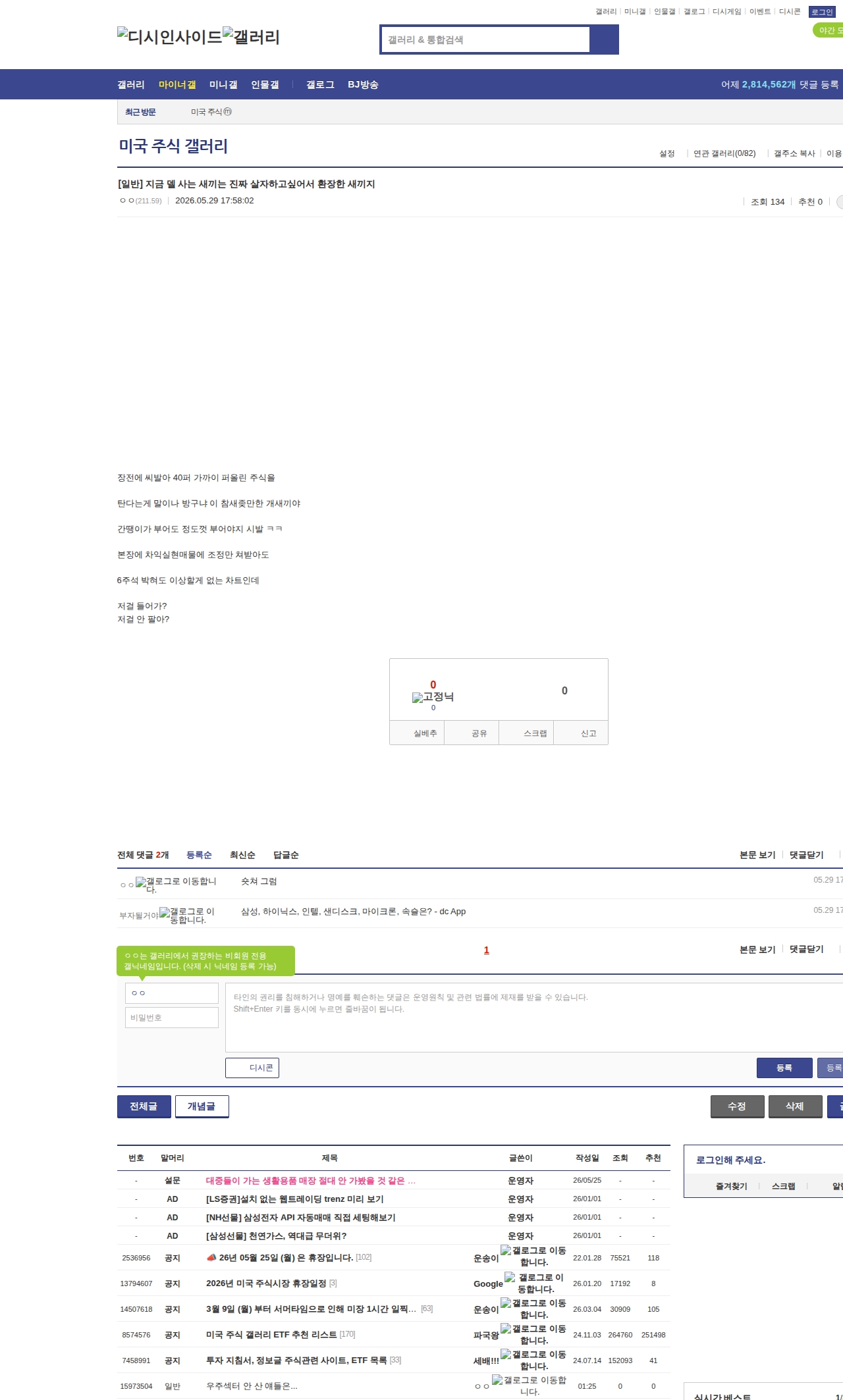Screen dimensions: 843x1400
Task: Click the 로그인 button at top
Action: [x=822, y=12]
